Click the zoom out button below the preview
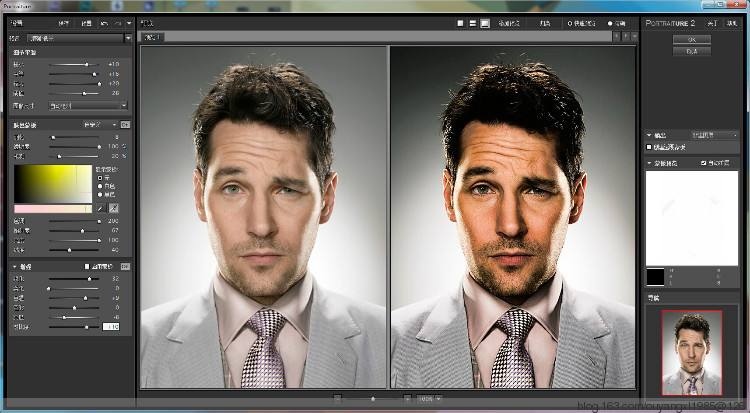Image resolution: width=750 pixels, height=413 pixels. (x=337, y=397)
